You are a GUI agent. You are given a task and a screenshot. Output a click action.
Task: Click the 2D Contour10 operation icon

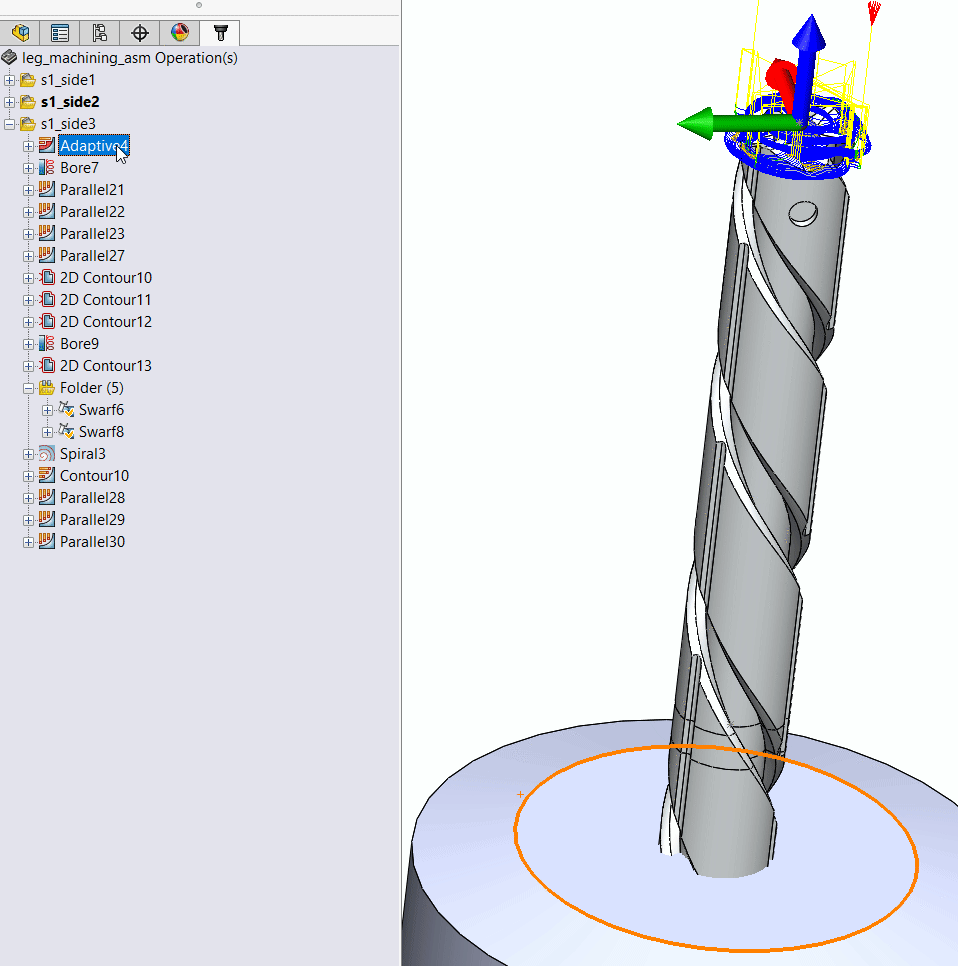click(46, 278)
